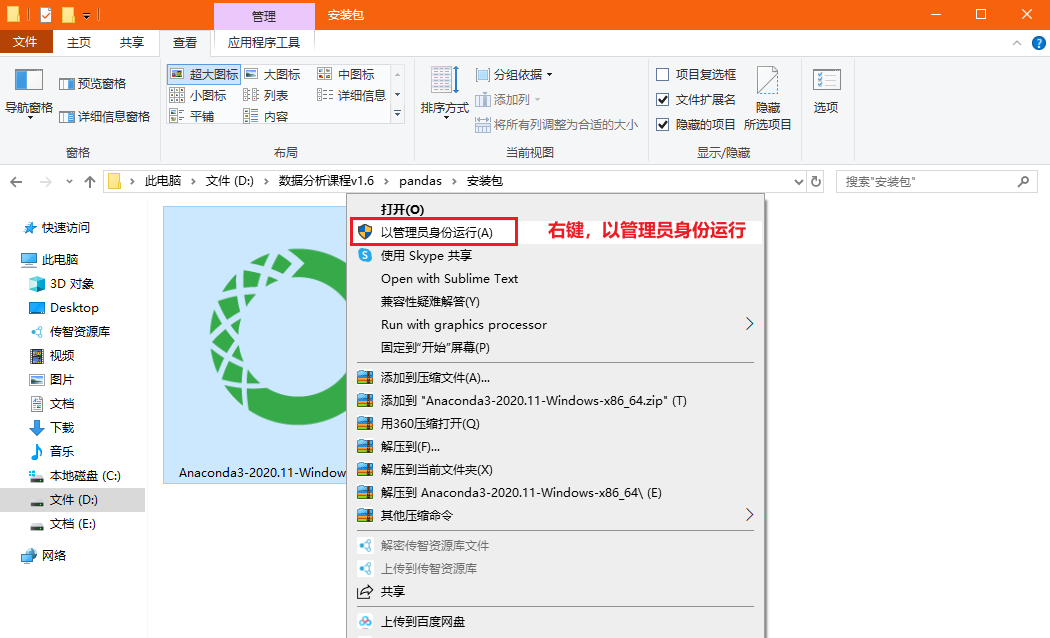Upload file to Baidu Netdisk
This screenshot has width=1050, height=638.
point(555,621)
